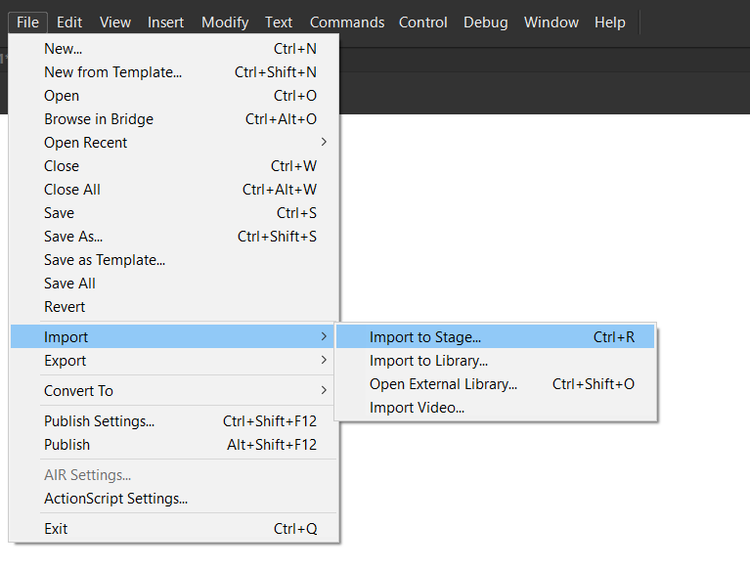Expand the Export submenu

click(x=65, y=361)
